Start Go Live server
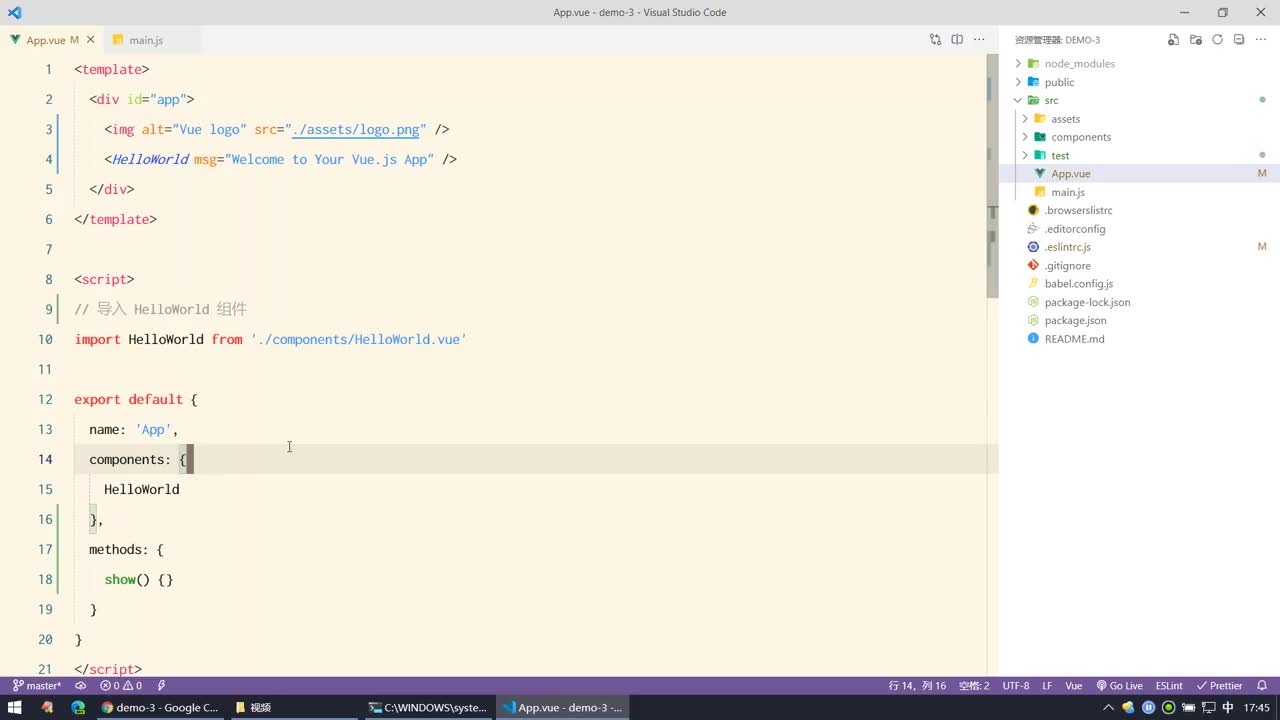Image resolution: width=1280 pixels, height=720 pixels. tap(1119, 686)
